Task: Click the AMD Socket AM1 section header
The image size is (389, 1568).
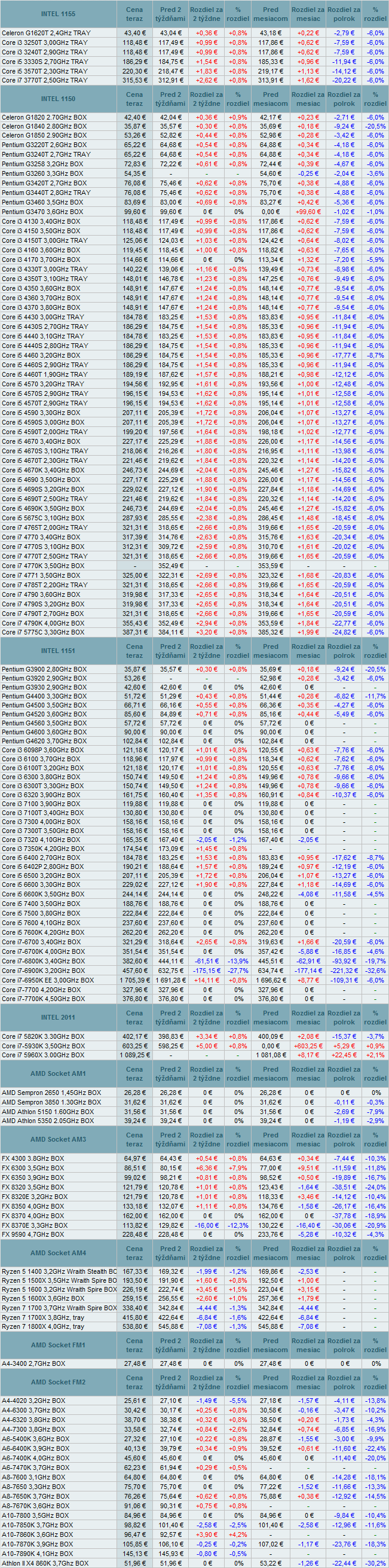Action: point(59,1073)
